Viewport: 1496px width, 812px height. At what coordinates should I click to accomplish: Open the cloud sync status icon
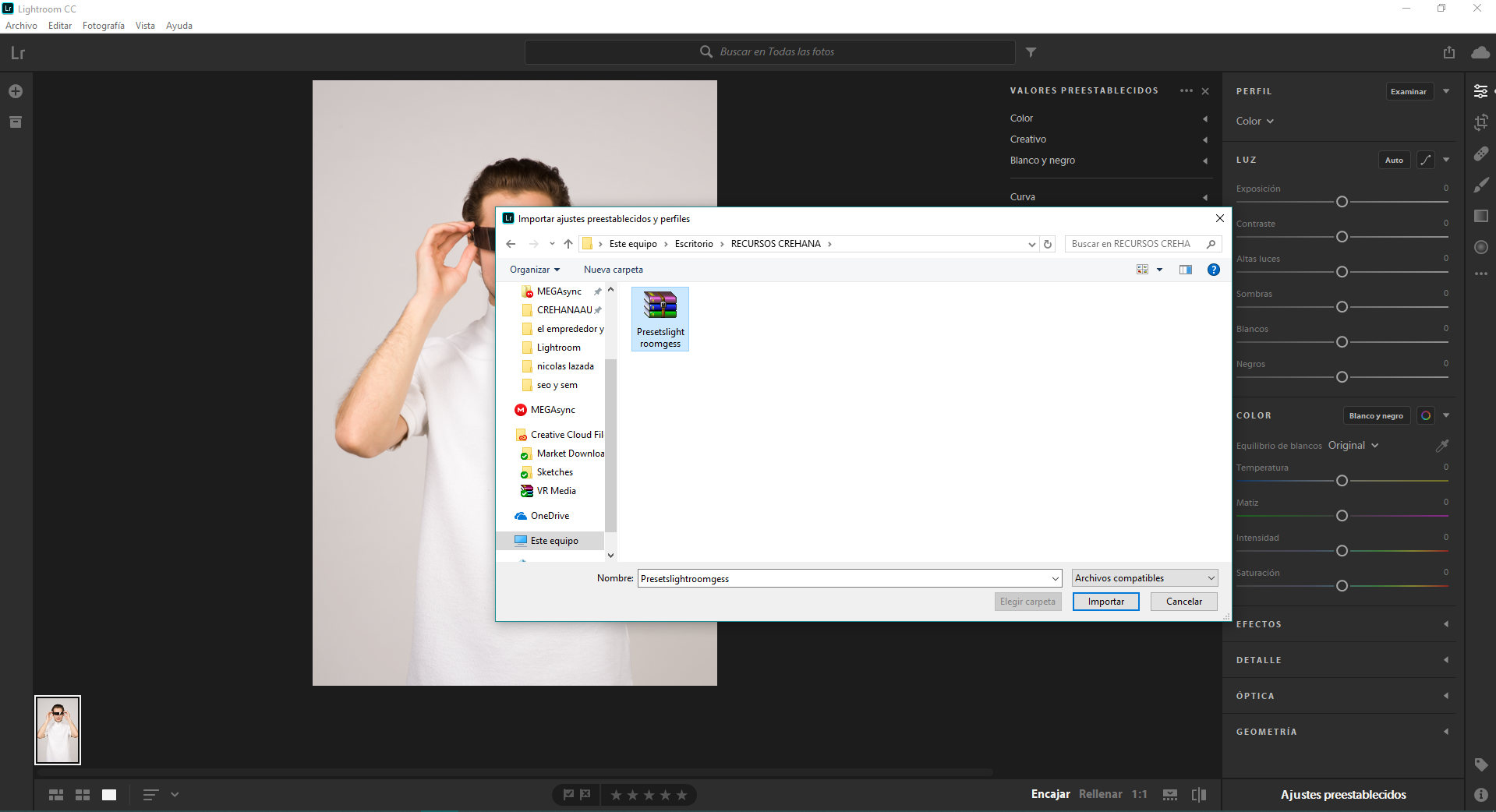(x=1480, y=52)
